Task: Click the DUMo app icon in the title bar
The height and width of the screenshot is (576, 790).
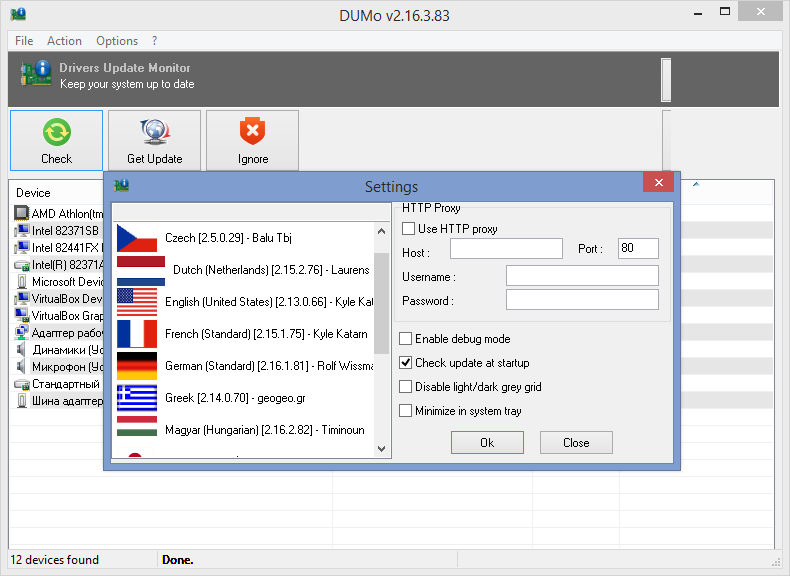Action: pos(18,14)
